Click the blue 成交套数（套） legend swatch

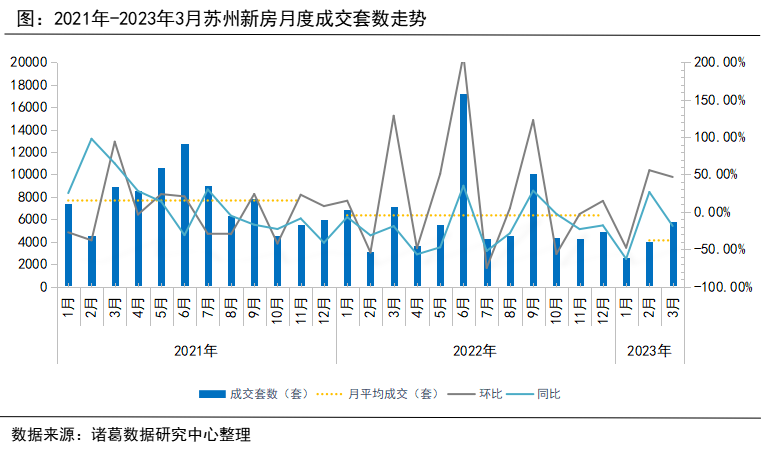pos(212,394)
